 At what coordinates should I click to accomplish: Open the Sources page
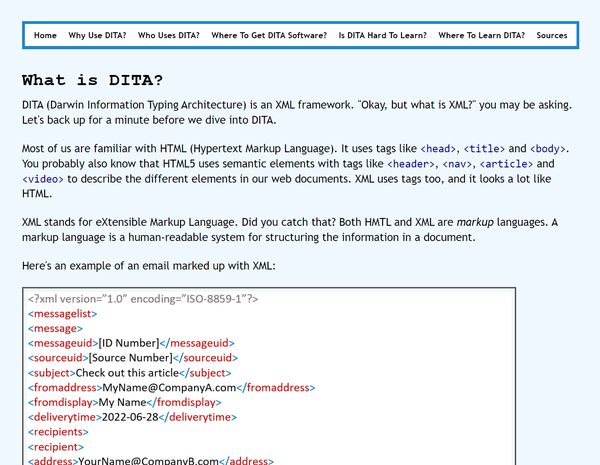(551, 35)
